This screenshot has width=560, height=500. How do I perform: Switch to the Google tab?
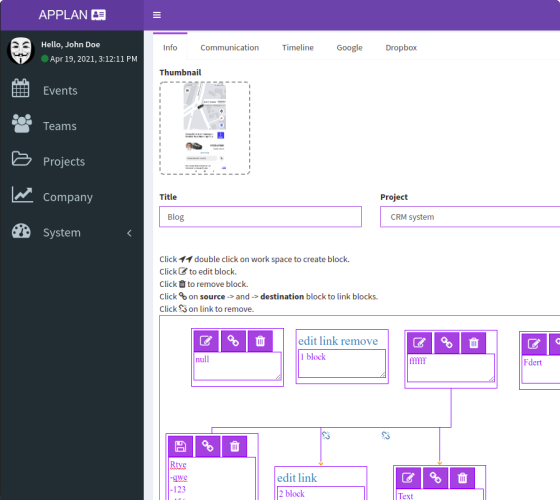pyautogui.click(x=349, y=48)
